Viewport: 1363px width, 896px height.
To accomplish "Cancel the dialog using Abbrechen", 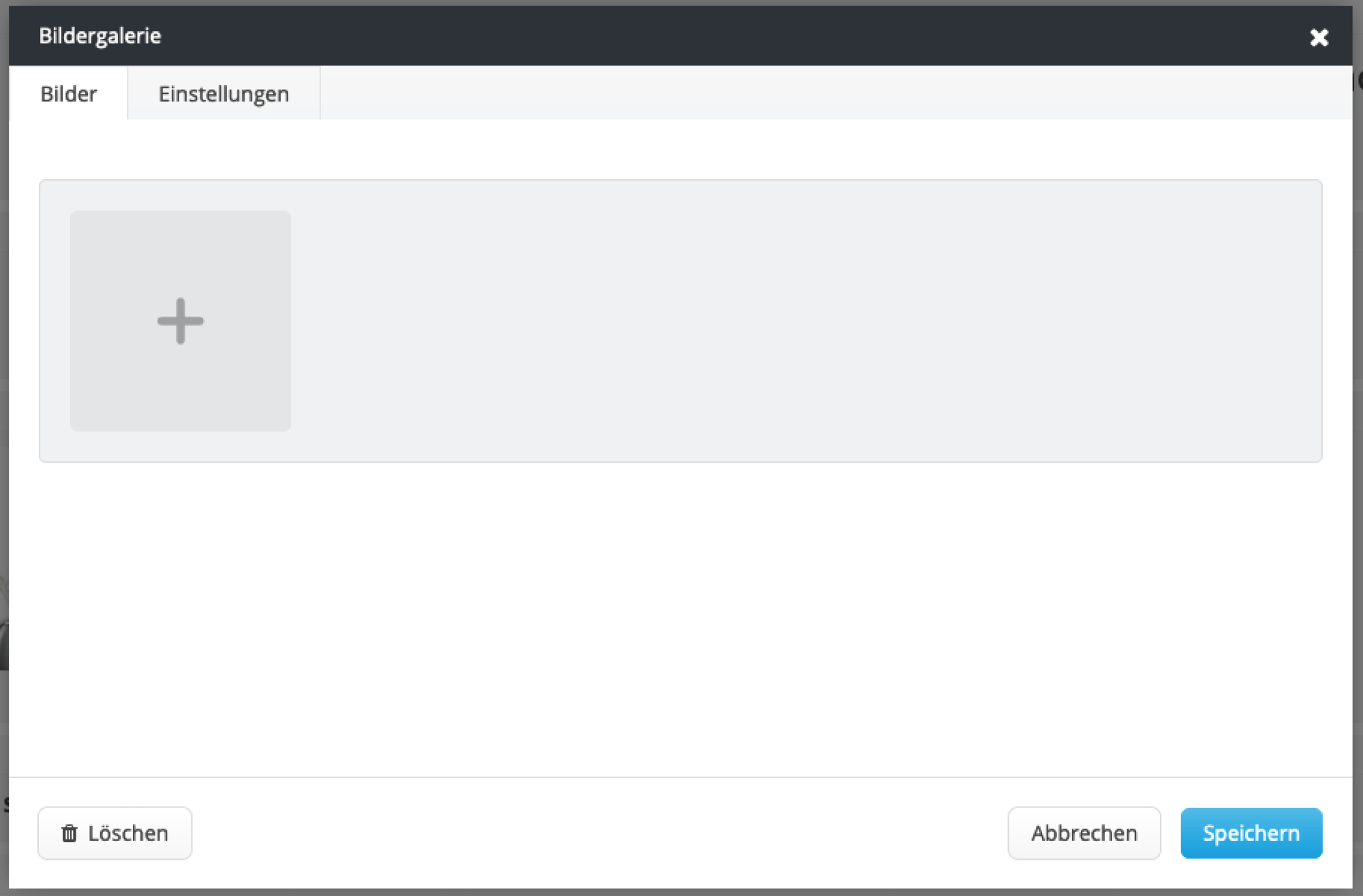I will coord(1084,833).
